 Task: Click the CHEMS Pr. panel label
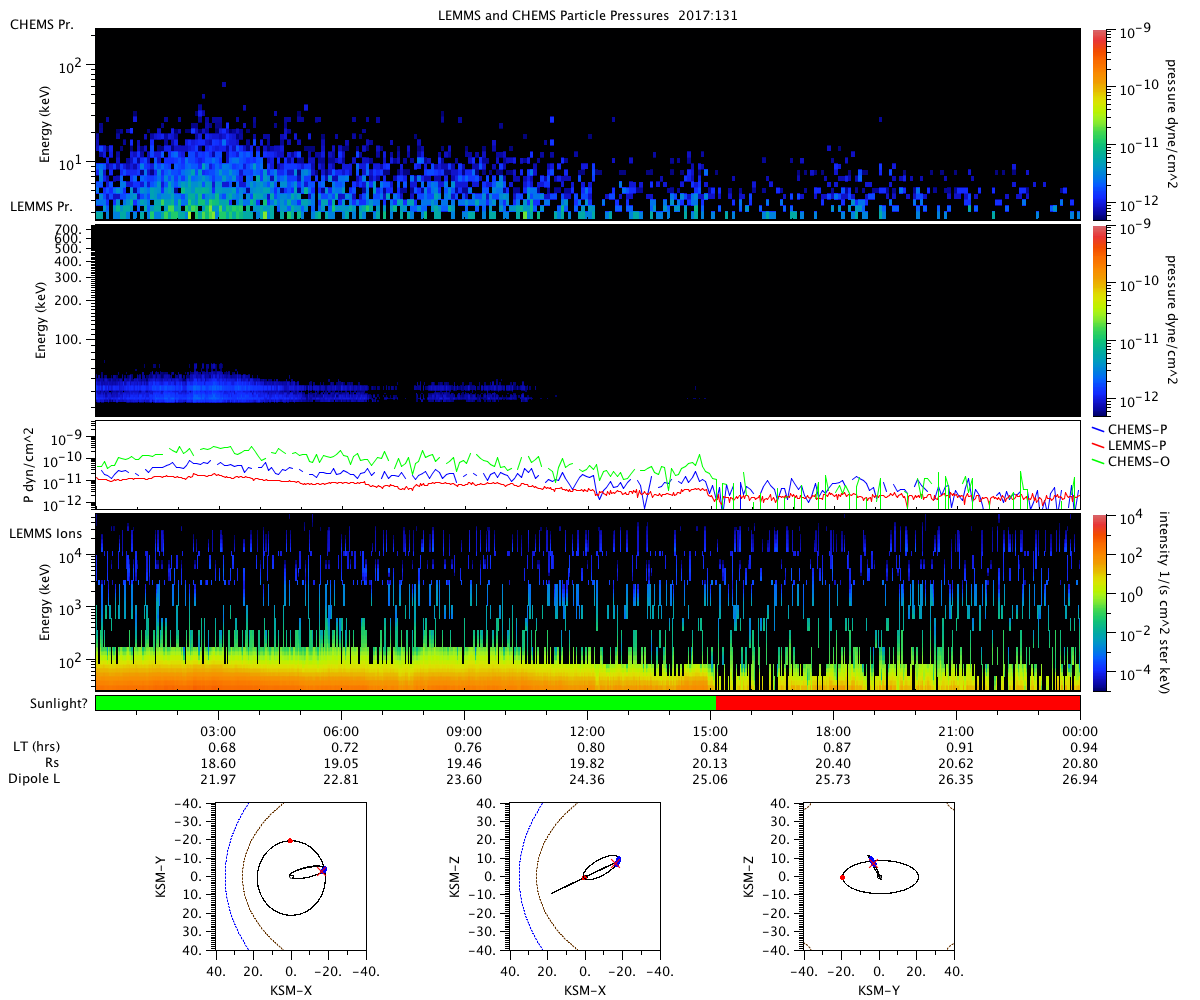[40, 24]
